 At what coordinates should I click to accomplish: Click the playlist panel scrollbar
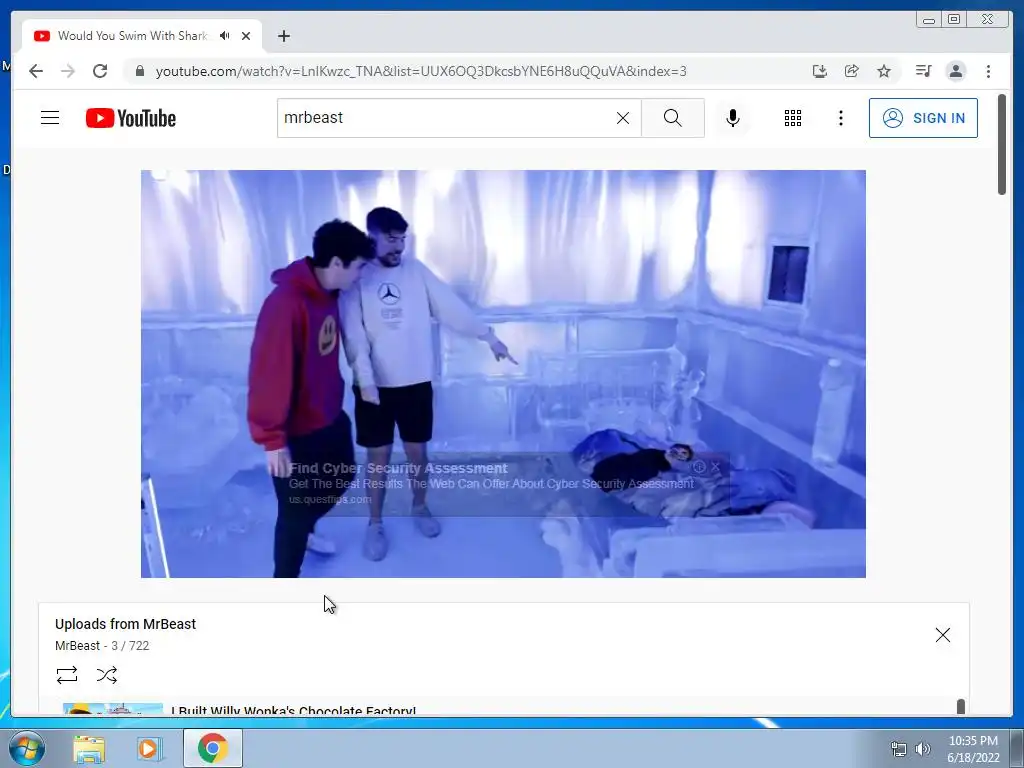[x=961, y=707]
